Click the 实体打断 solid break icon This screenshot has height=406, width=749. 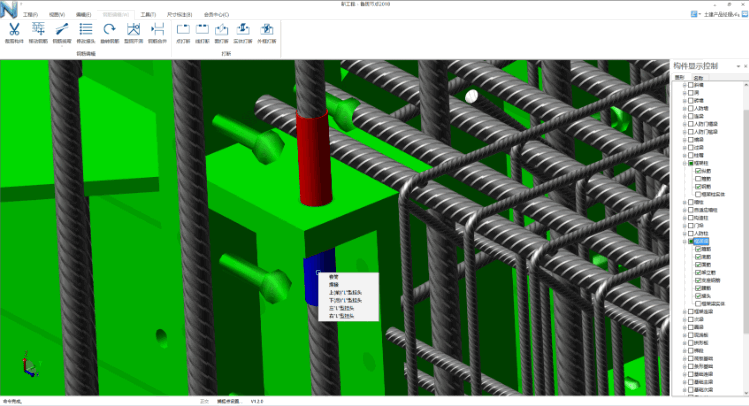coord(243,33)
